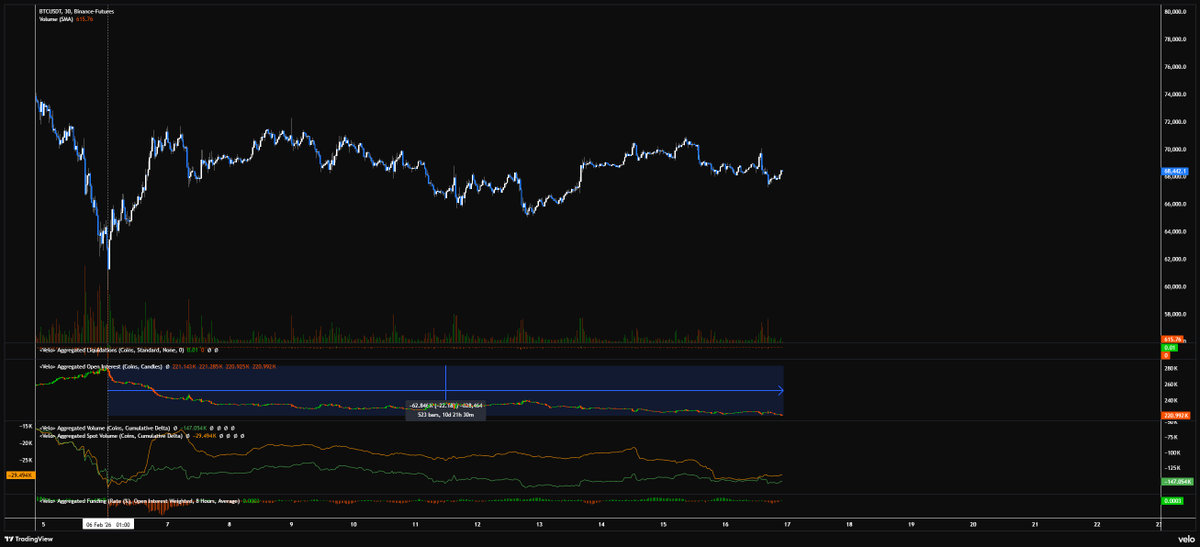Select the Aggregated Spot Volume Cumulative Delta legend

coord(109,434)
